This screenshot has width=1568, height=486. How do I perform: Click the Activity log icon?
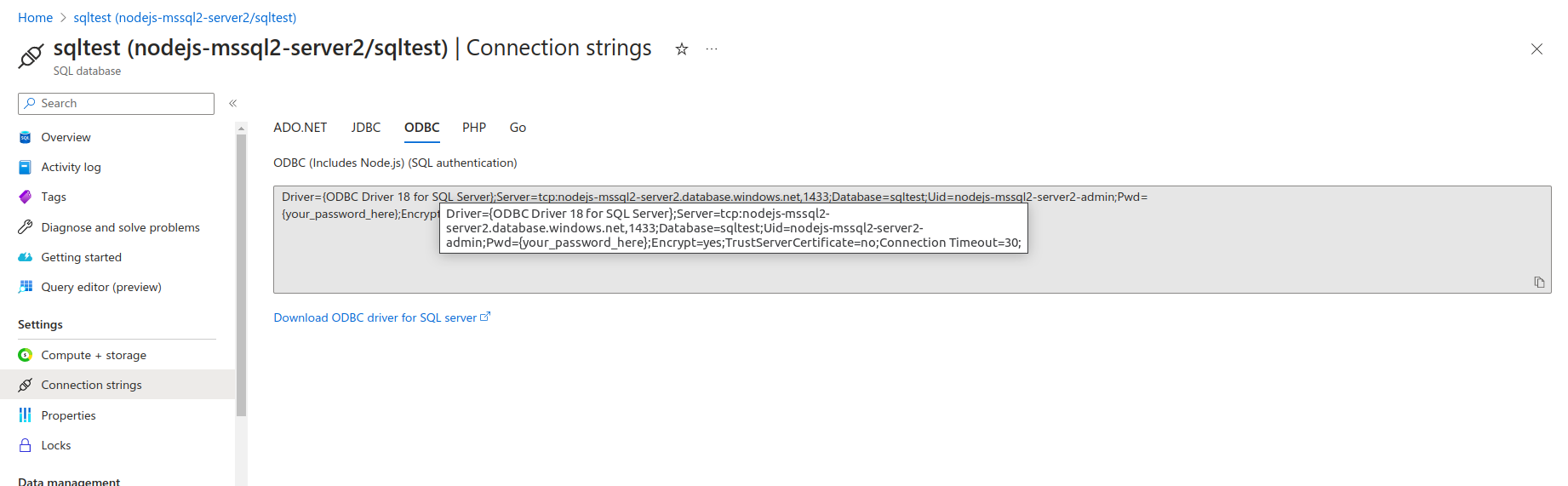point(26,168)
